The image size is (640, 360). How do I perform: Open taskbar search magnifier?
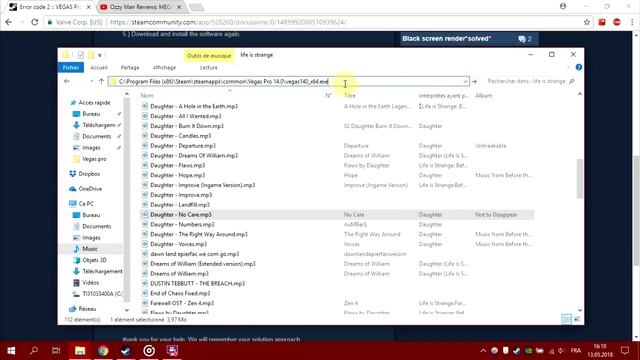coord(34,351)
